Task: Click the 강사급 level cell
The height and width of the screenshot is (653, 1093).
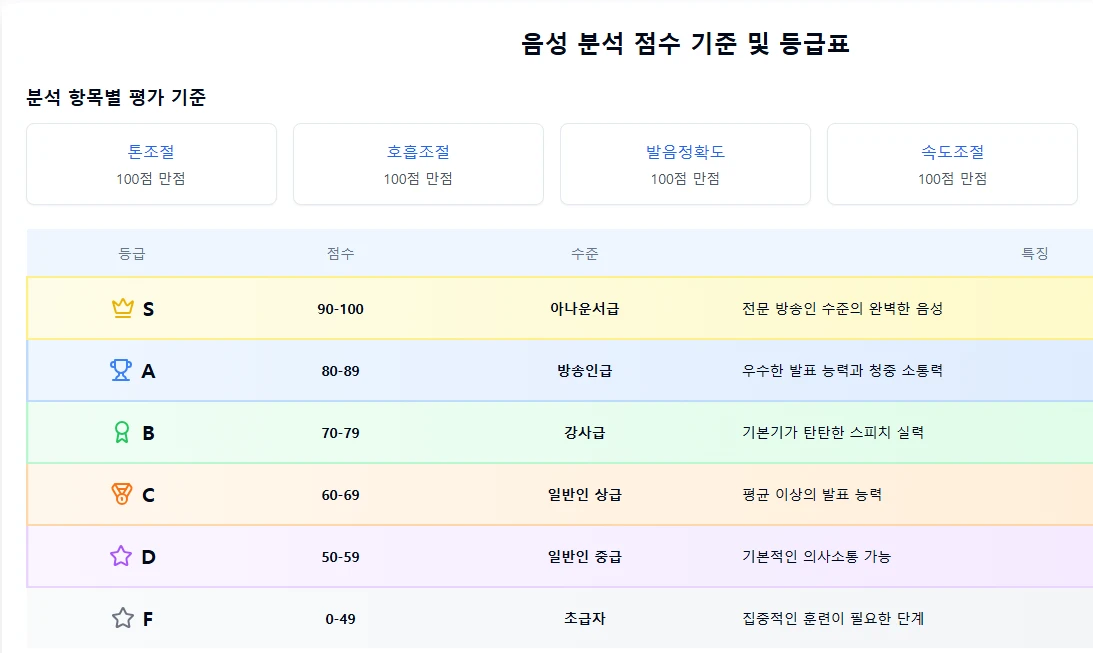Action: tap(585, 433)
